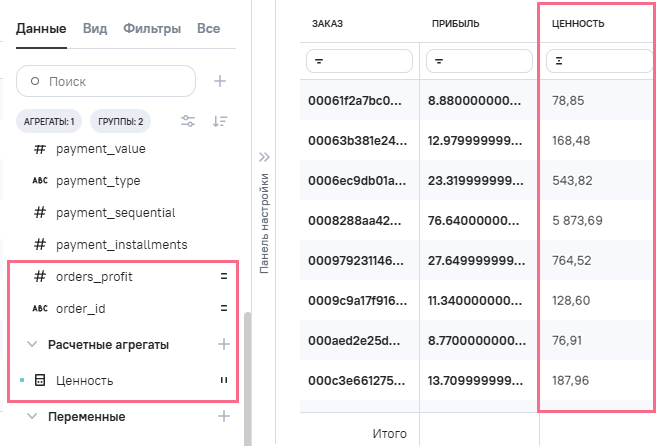Open the filter box under ЗАКАЗ column
The height and width of the screenshot is (446, 656).
(359, 62)
